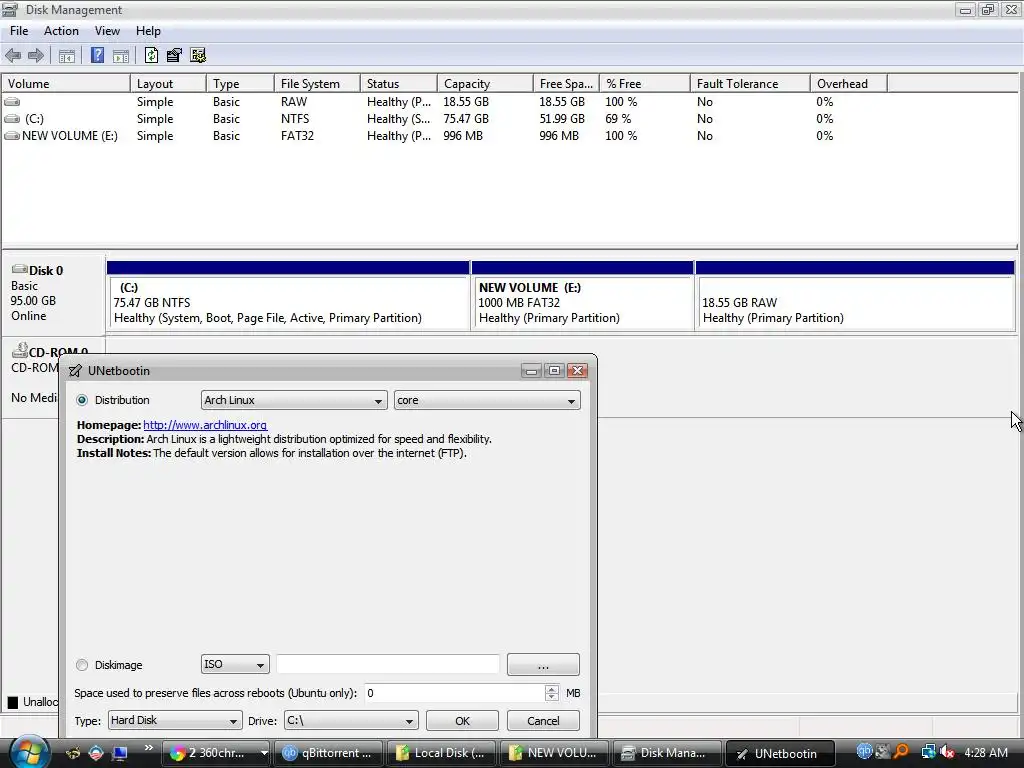Click the Refresh icon with green arrows
Screen dimensions: 1024x768
[x=152, y=56]
